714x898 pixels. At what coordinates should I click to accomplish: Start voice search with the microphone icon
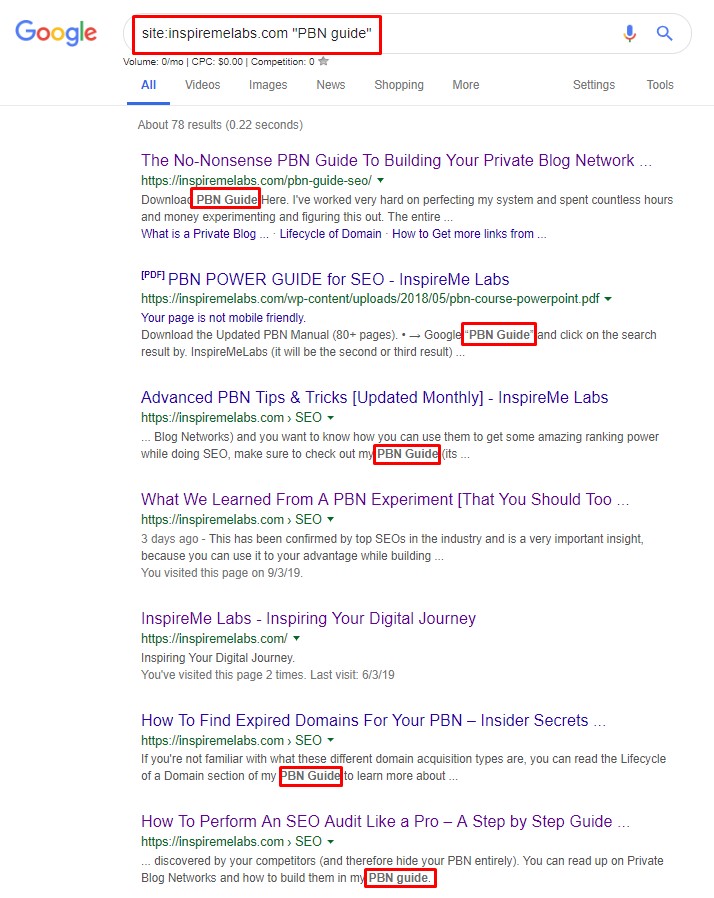629,33
